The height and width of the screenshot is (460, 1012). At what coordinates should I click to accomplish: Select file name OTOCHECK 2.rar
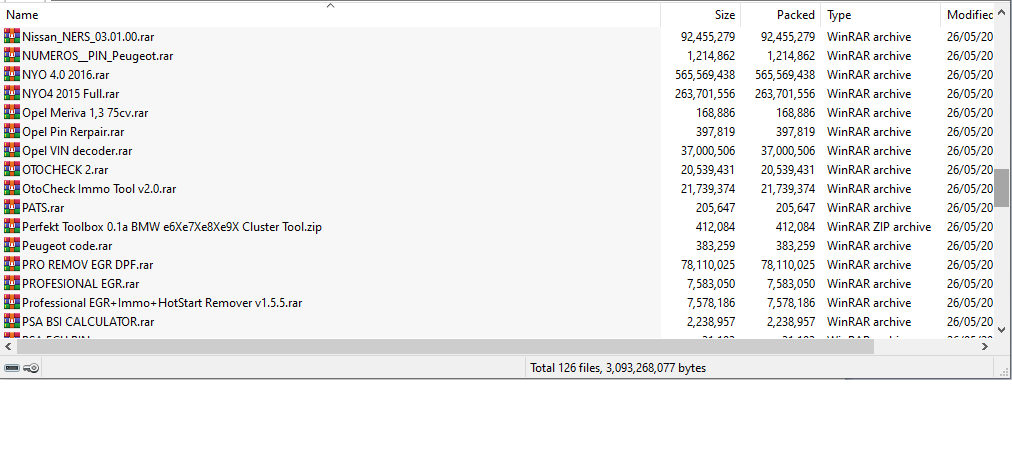pos(65,170)
